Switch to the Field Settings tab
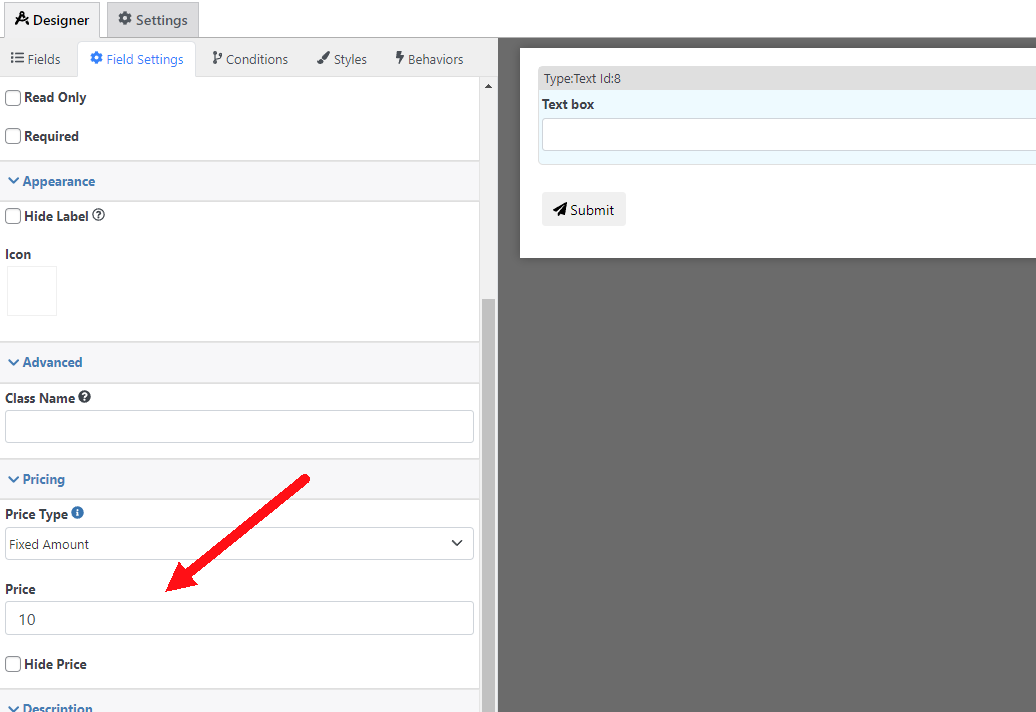Image resolution: width=1036 pixels, height=712 pixels. 136,58
